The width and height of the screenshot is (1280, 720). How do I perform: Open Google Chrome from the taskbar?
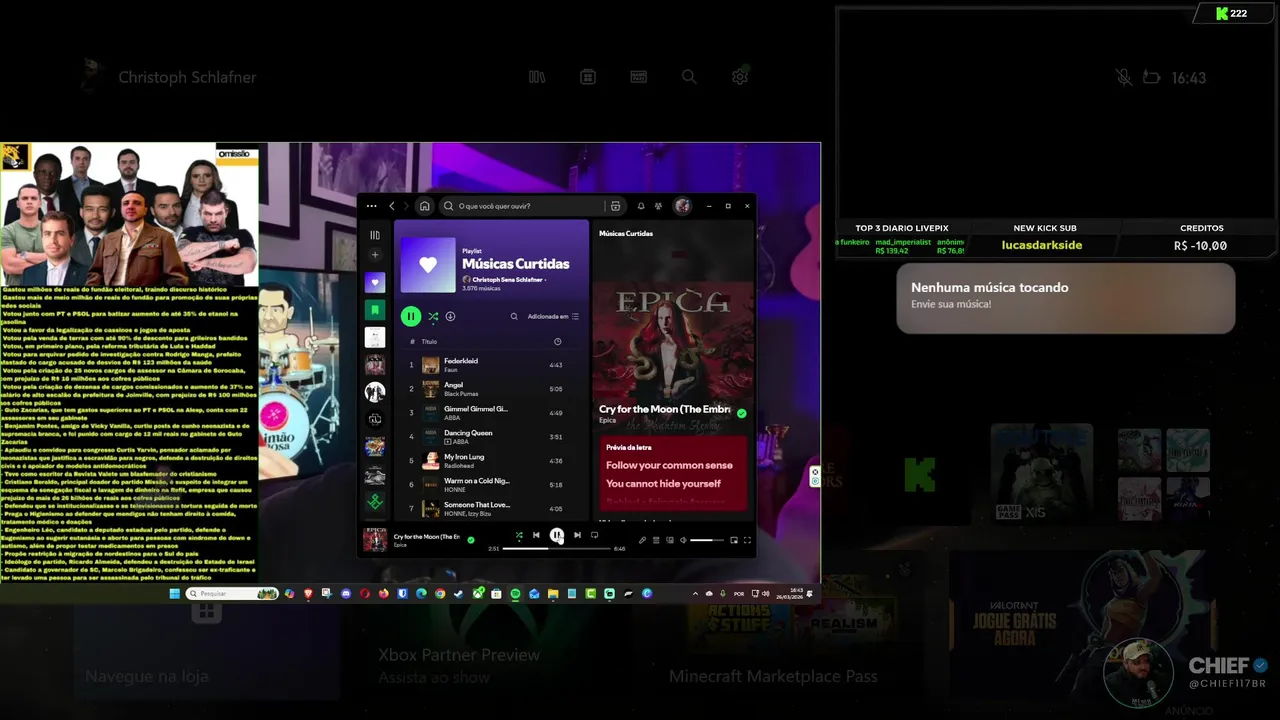click(x=440, y=594)
